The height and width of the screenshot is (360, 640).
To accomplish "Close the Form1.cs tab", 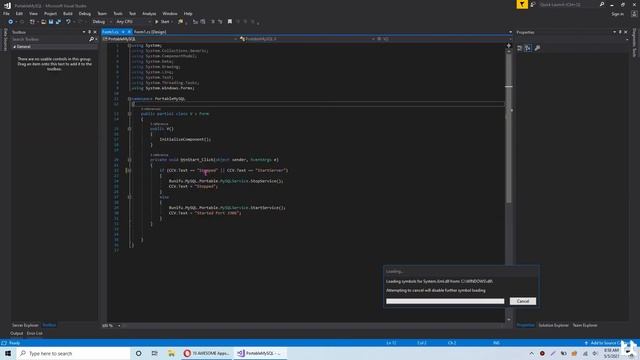I will (x=129, y=32).
